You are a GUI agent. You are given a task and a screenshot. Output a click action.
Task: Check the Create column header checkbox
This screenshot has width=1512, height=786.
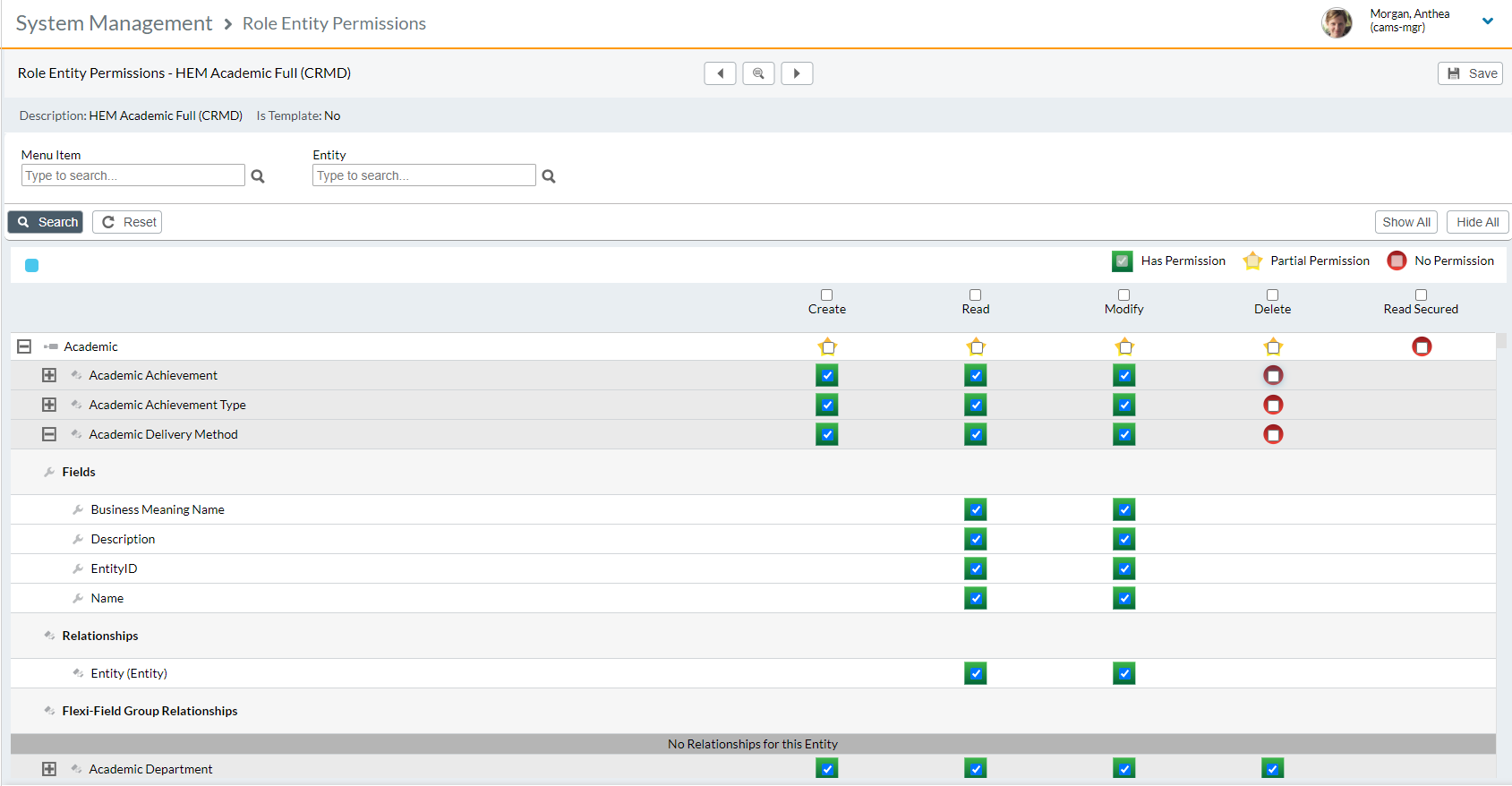(x=826, y=295)
